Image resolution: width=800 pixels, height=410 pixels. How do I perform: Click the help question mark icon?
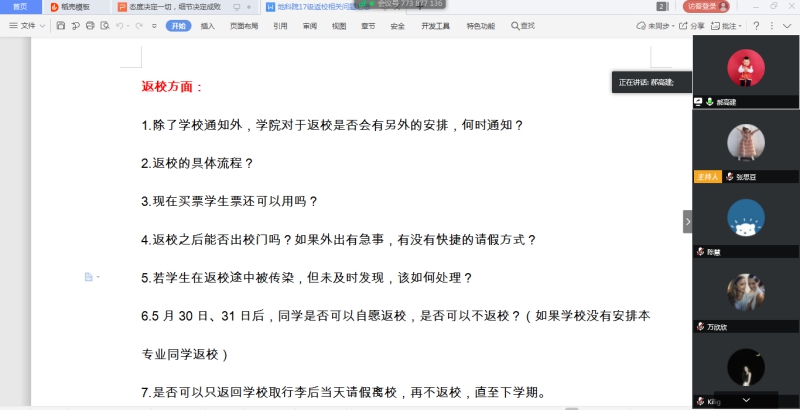[x=755, y=26]
